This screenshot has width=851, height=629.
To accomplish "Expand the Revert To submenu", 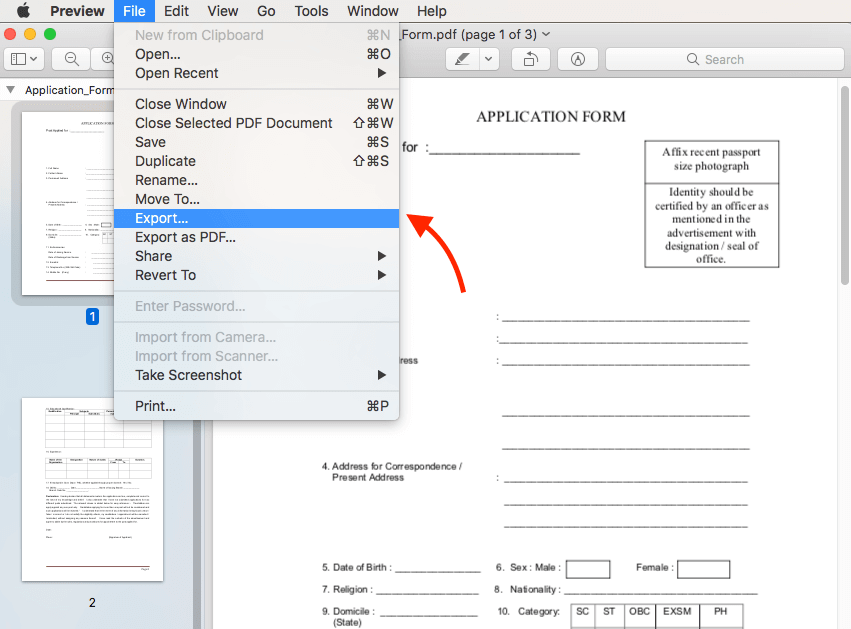I will (256, 275).
